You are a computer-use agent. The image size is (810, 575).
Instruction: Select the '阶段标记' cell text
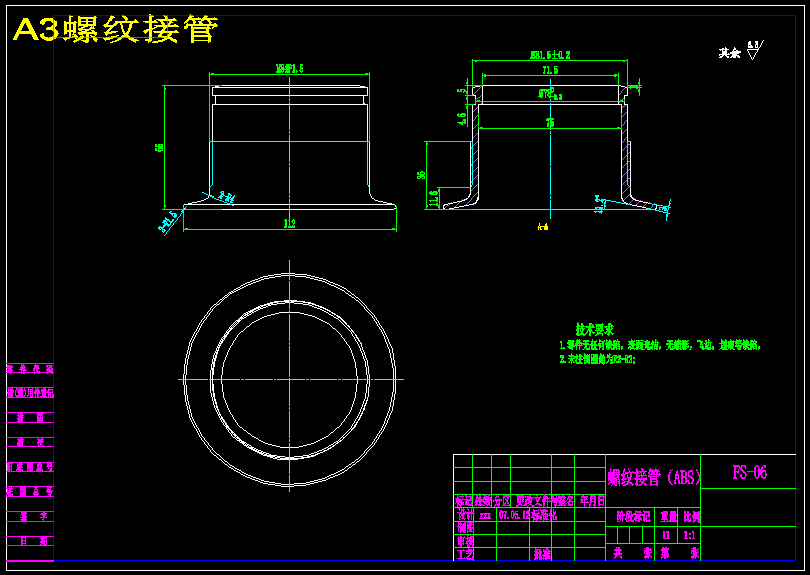[633, 517]
